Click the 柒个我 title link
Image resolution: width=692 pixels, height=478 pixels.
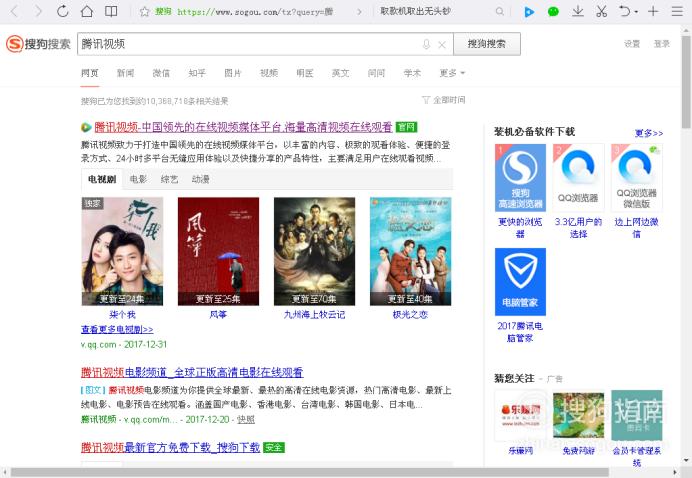(122, 315)
